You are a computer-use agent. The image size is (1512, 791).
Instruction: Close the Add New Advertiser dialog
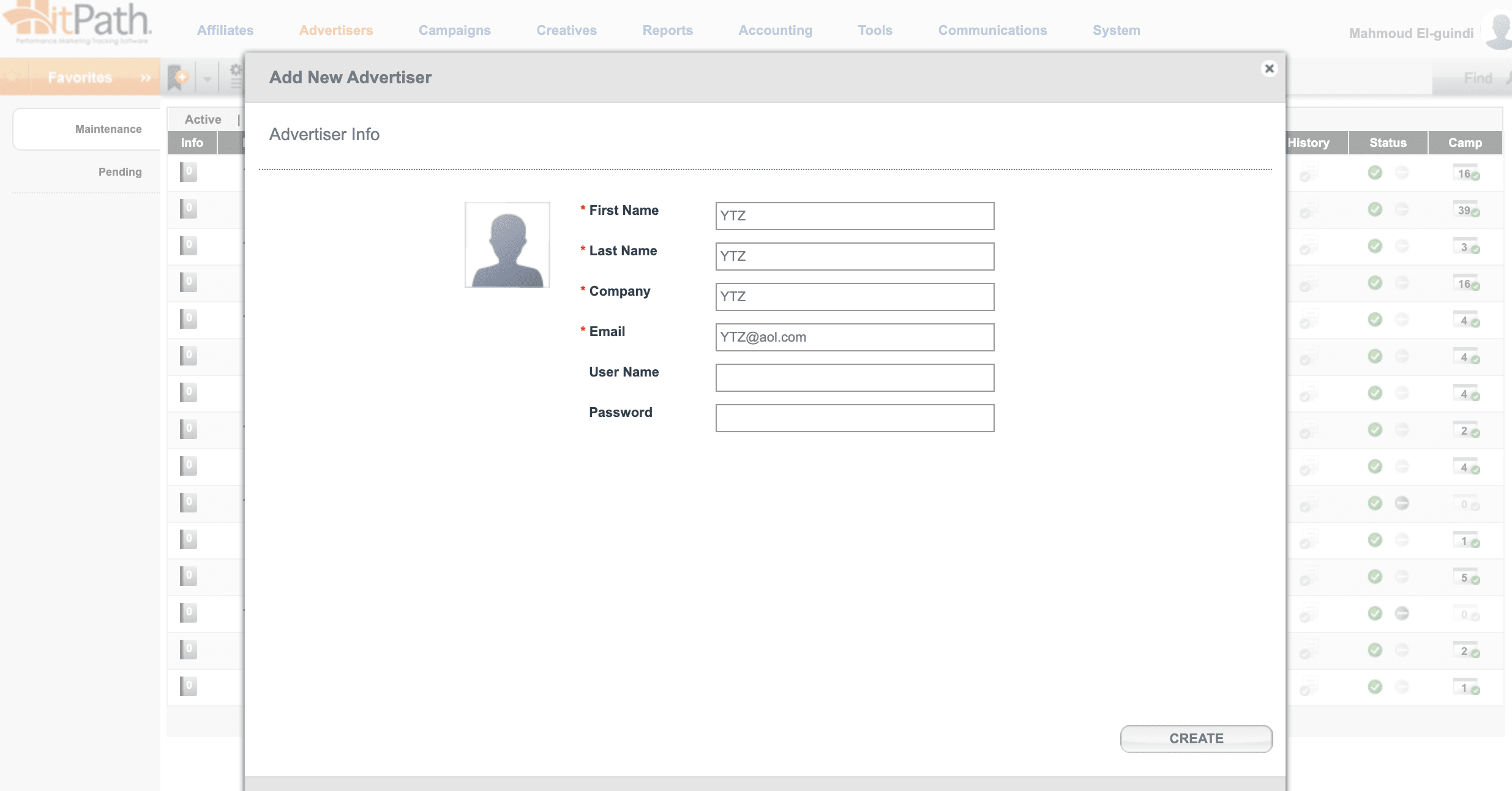(x=1269, y=69)
